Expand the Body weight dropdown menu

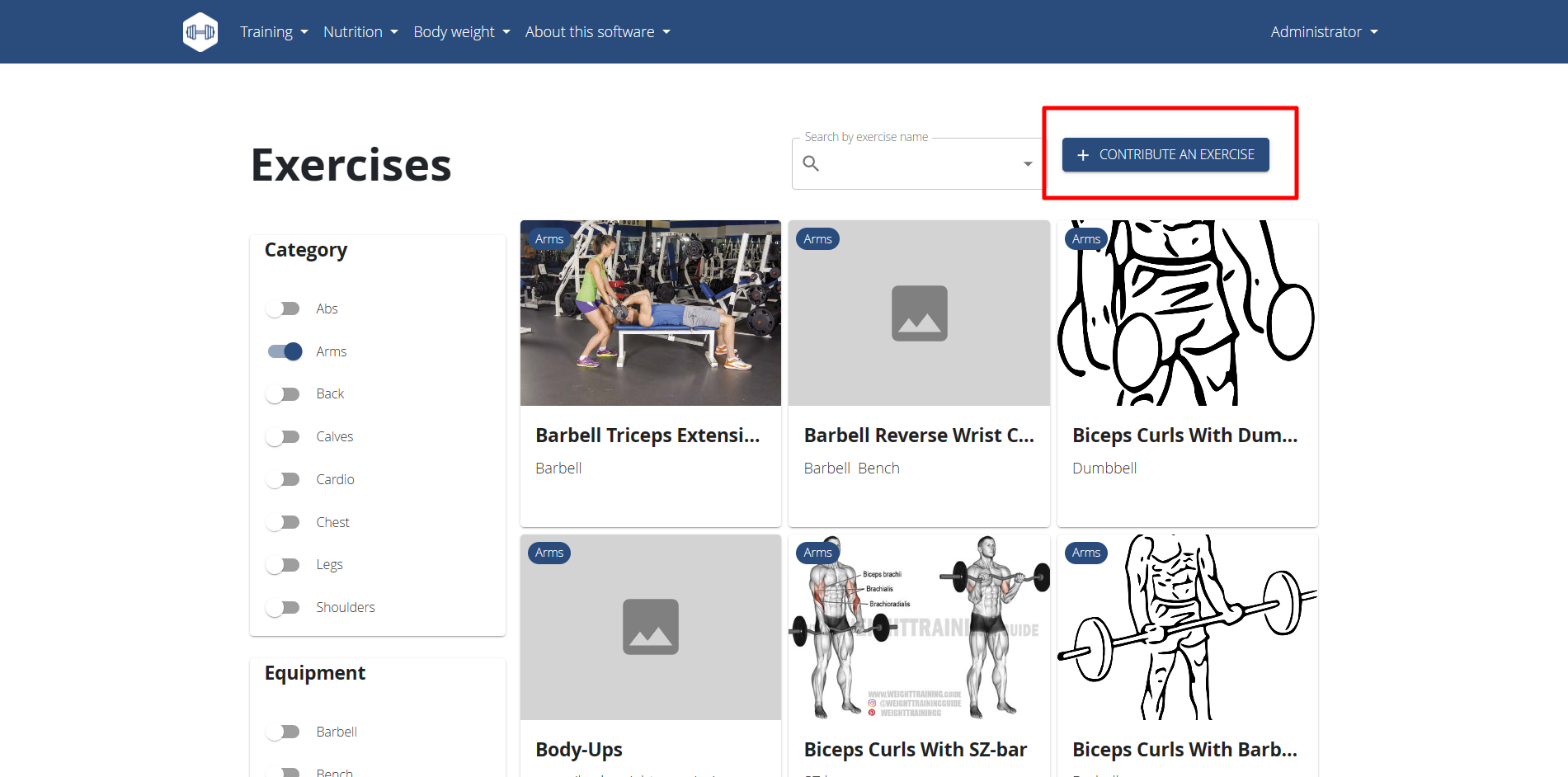(461, 32)
